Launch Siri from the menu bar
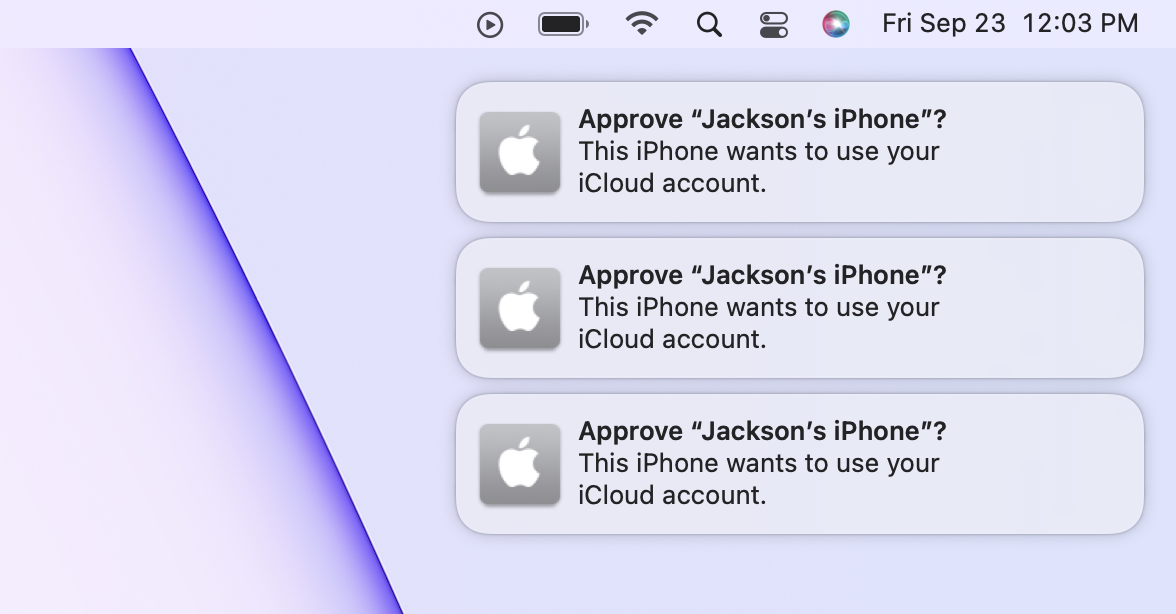The height and width of the screenshot is (614, 1176). tap(836, 24)
